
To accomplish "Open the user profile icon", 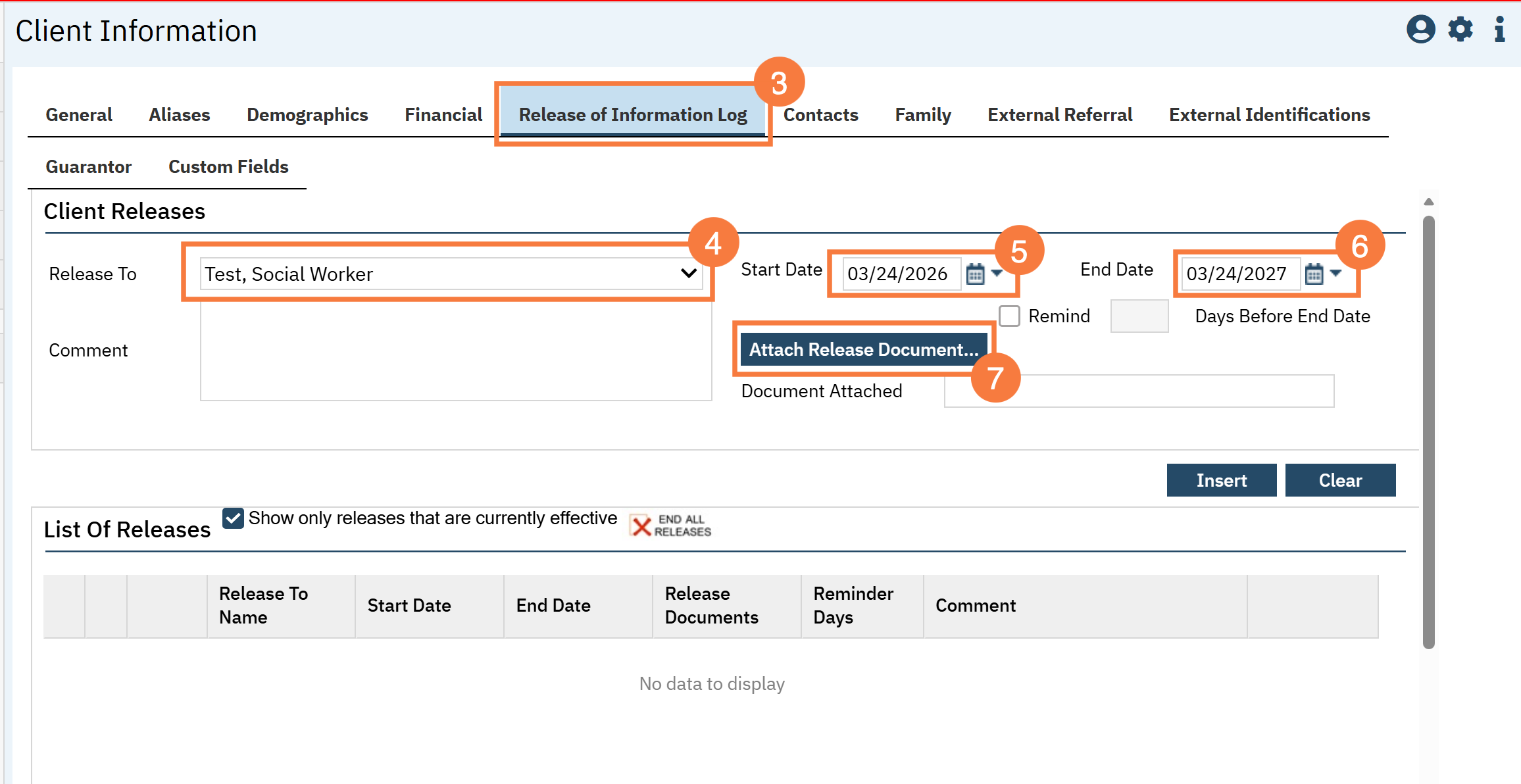I will point(1420,30).
